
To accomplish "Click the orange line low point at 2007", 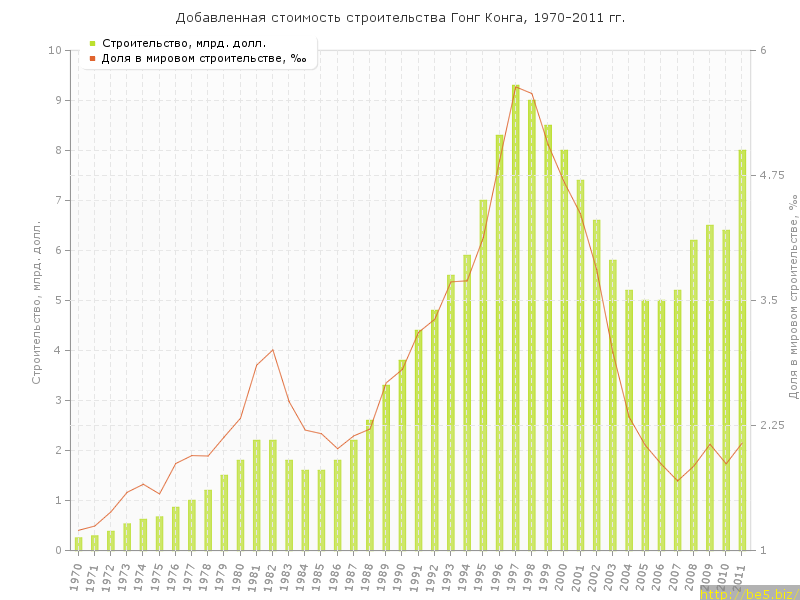I will pos(678,481).
